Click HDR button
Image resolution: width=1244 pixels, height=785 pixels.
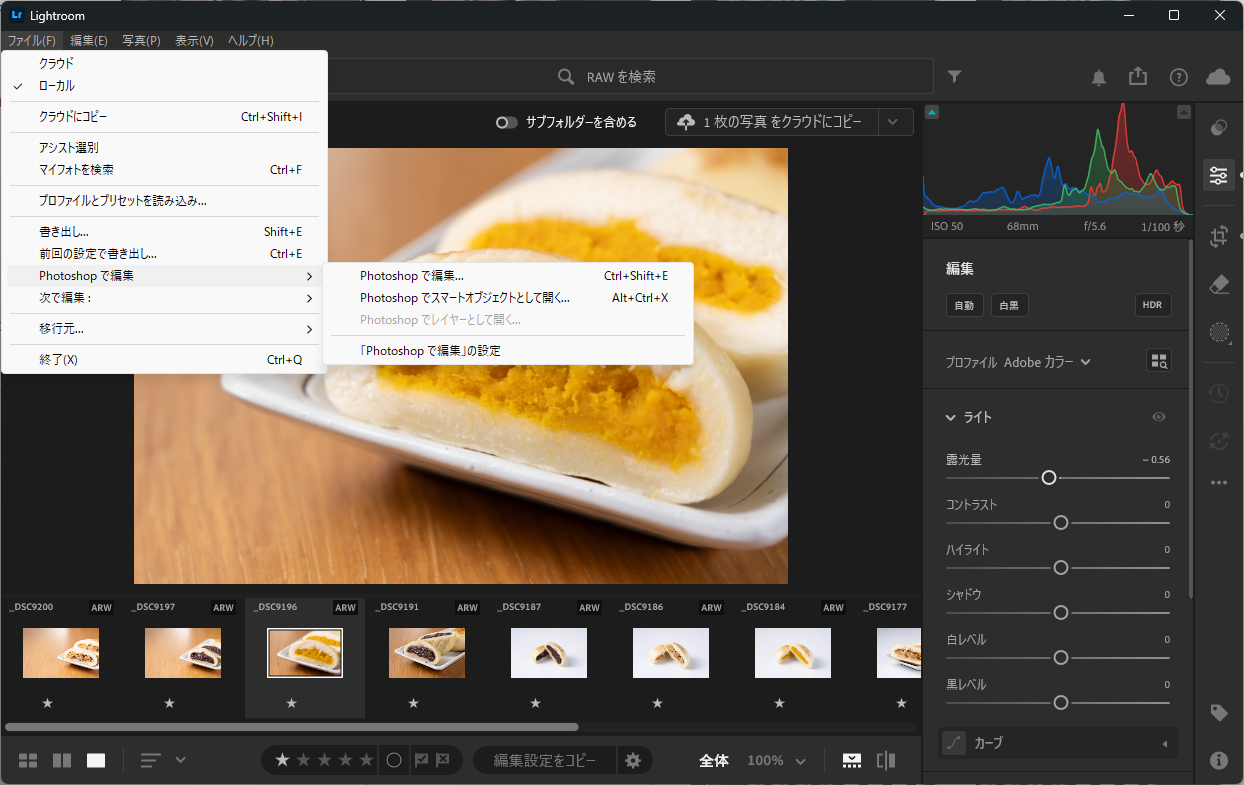1153,306
